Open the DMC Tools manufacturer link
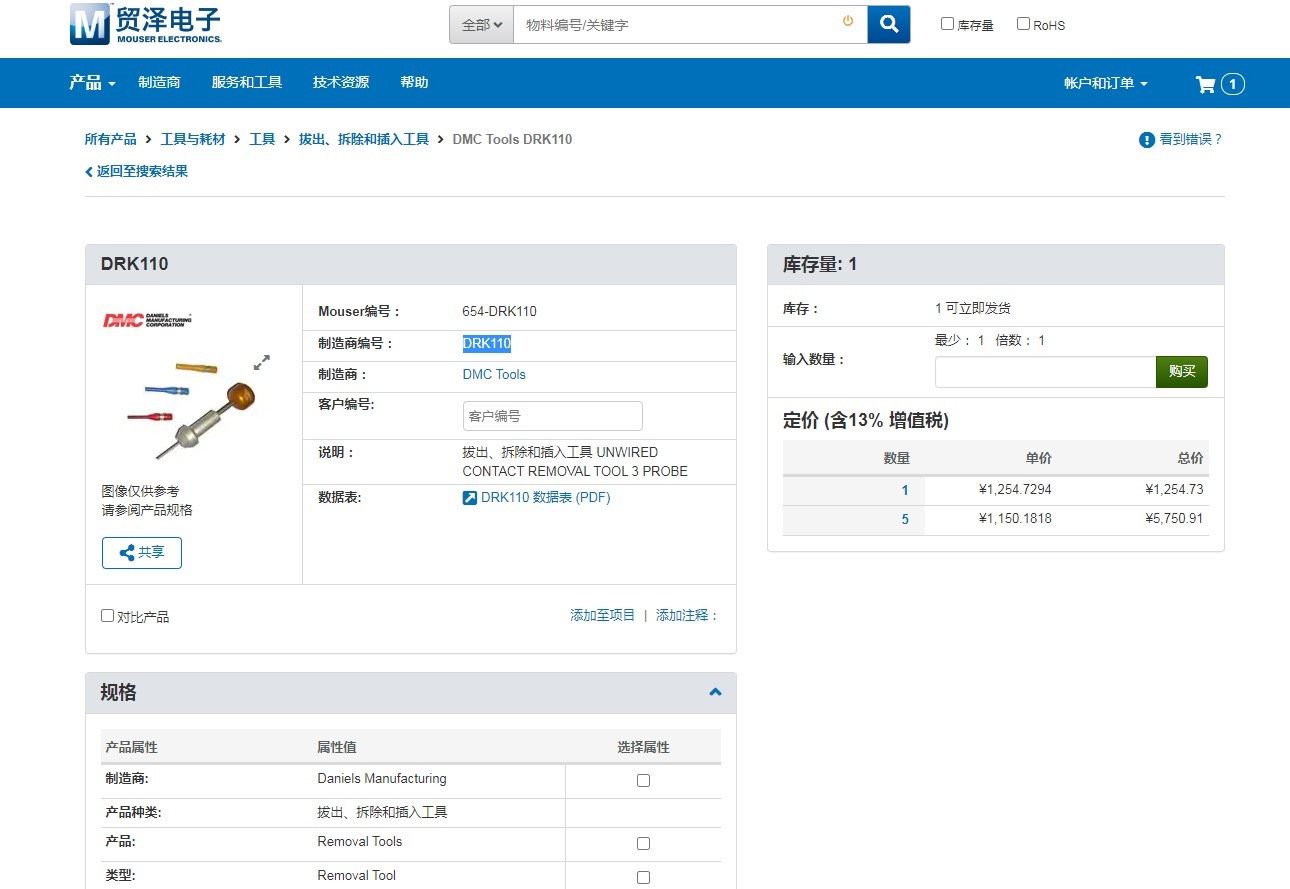Screen dimensions: 1290x889 click(494, 375)
